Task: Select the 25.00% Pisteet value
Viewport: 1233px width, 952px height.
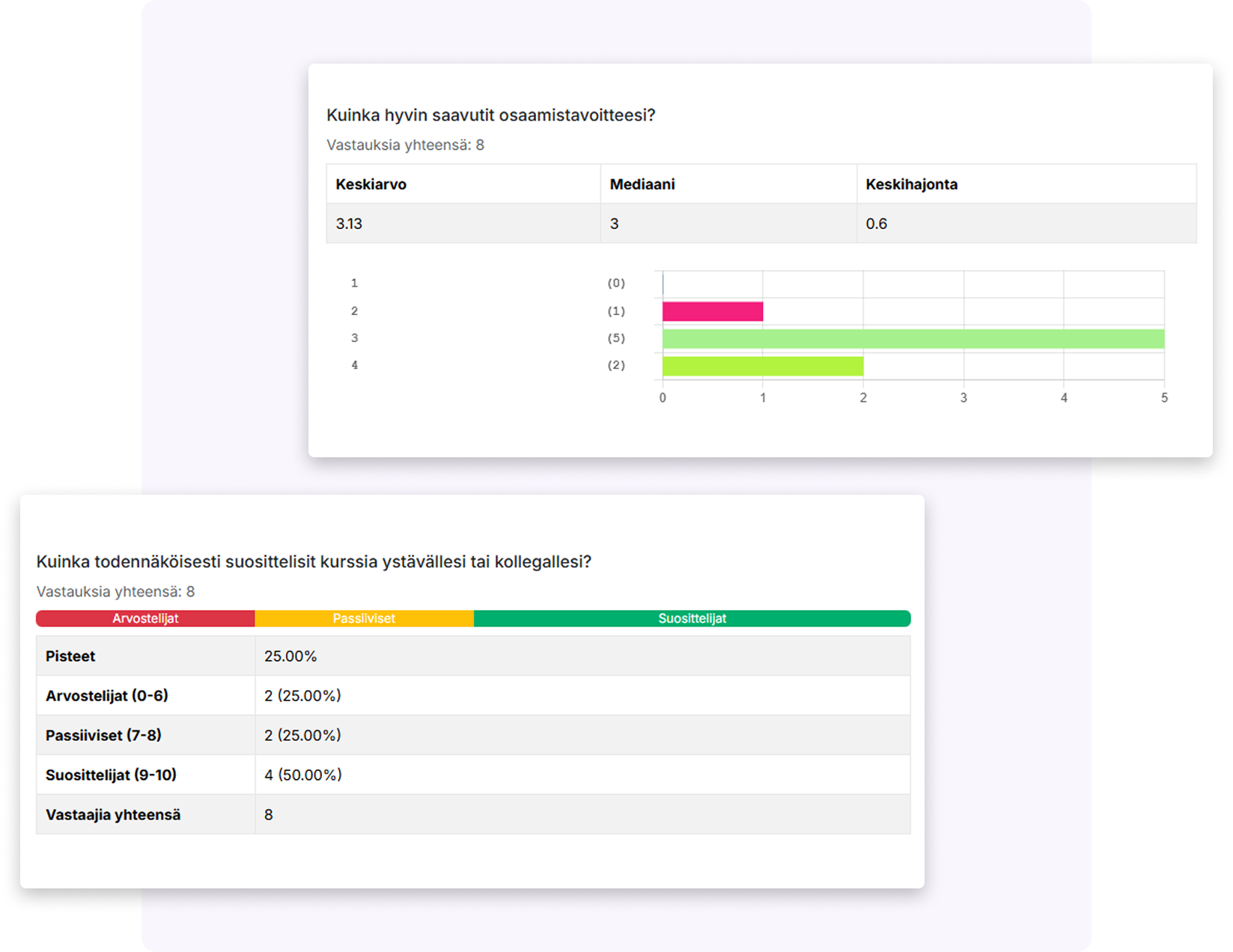Action: tap(290, 656)
